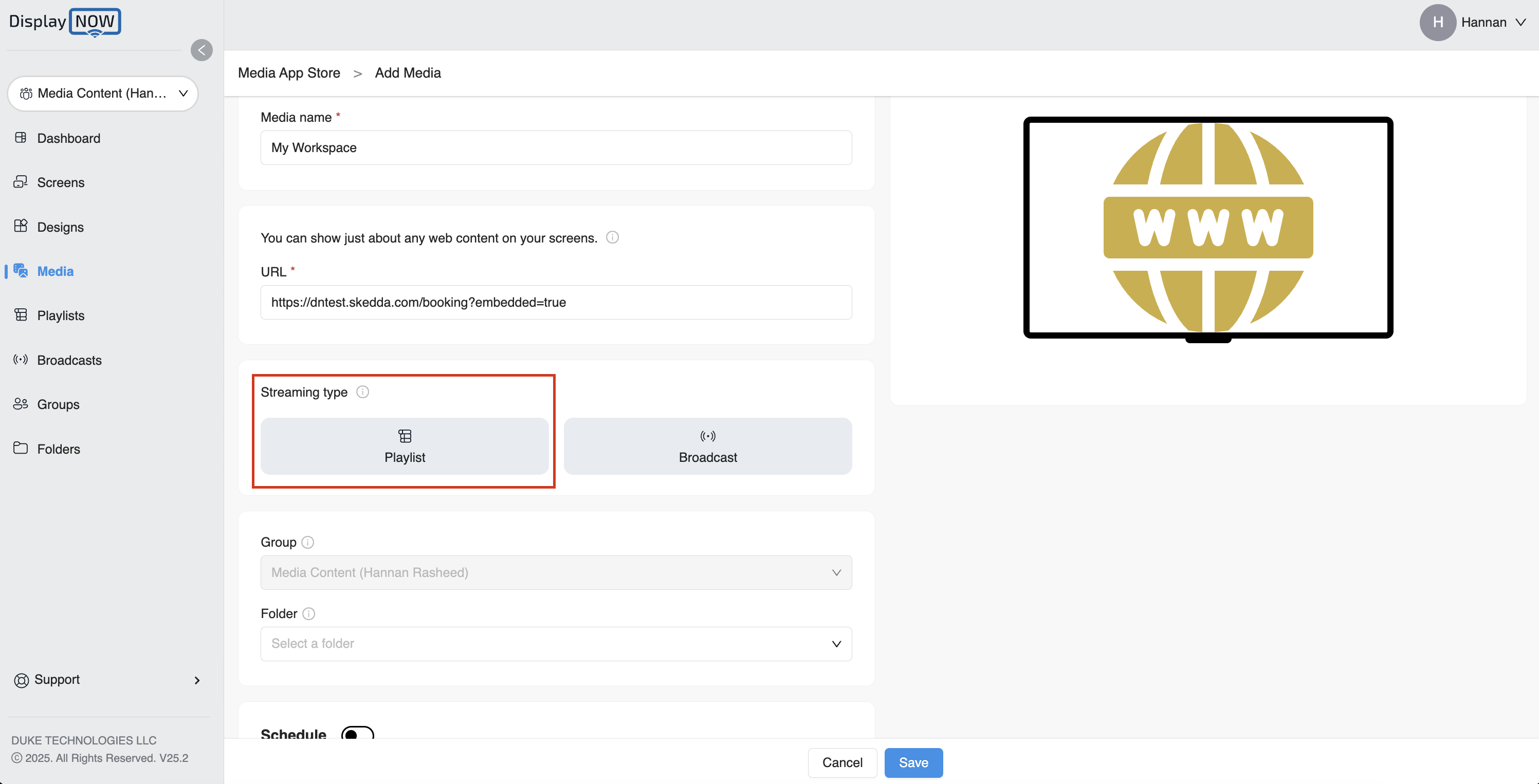Expand the Hannan user menu chevron
This screenshot has width=1539, height=784.
(x=1520, y=23)
